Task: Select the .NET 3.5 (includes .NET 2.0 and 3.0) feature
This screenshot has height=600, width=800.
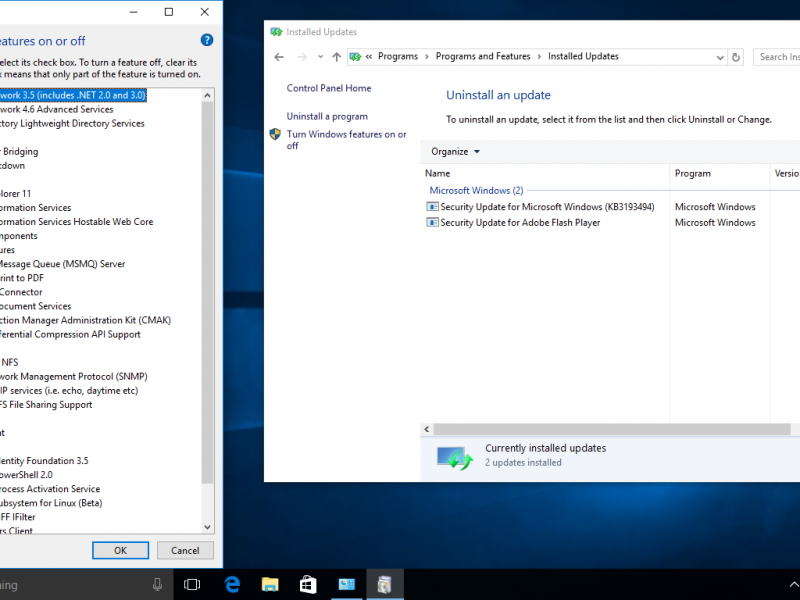Action: (73, 95)
